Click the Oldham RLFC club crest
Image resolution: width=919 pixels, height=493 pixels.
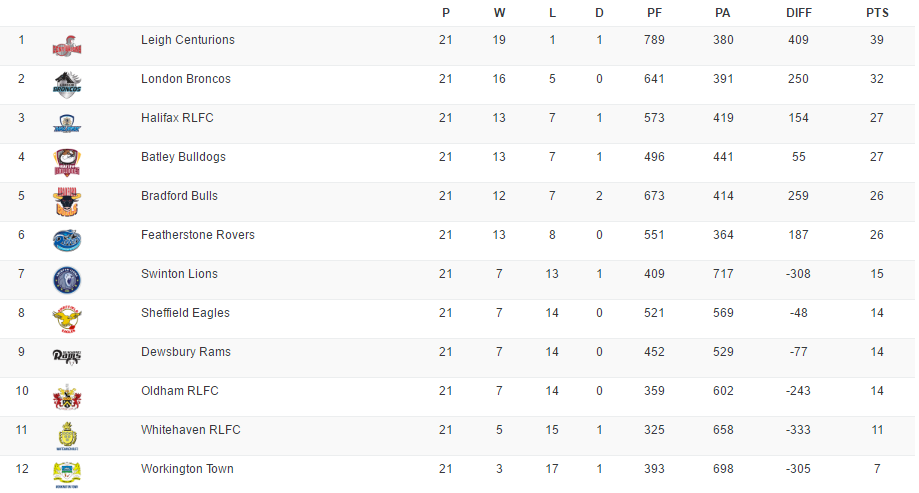pos(67,396)
